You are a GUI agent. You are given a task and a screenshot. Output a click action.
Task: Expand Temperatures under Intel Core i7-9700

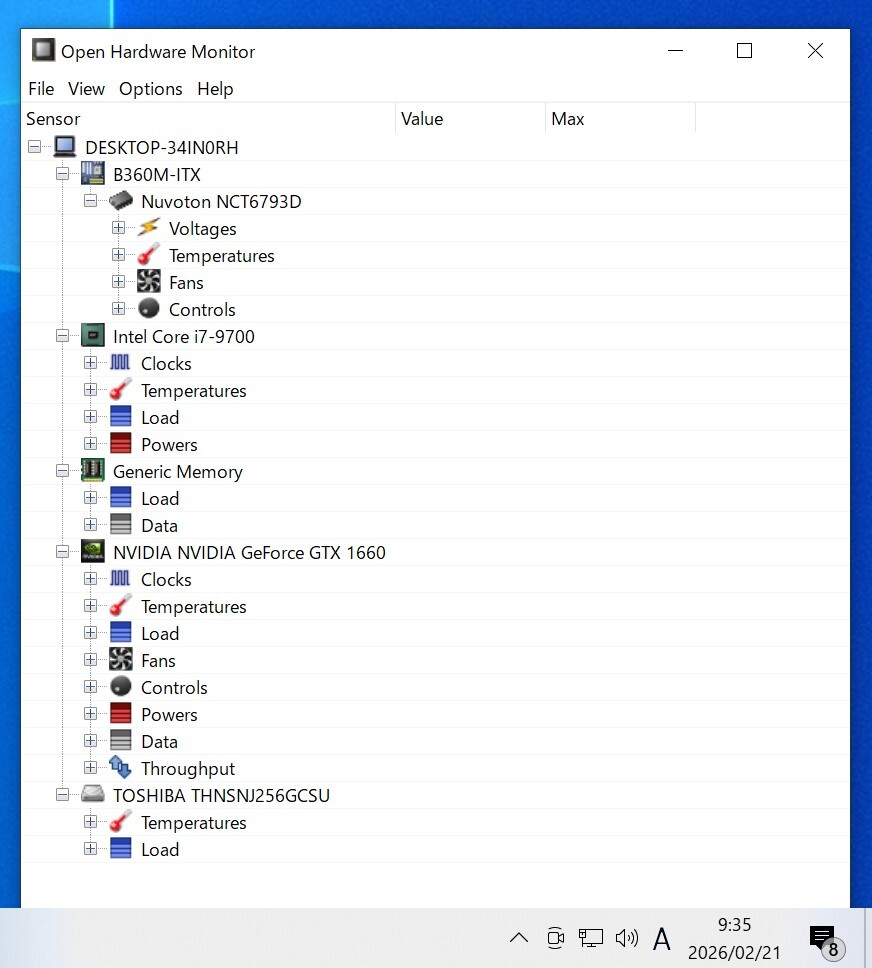[x=91, y=390]
